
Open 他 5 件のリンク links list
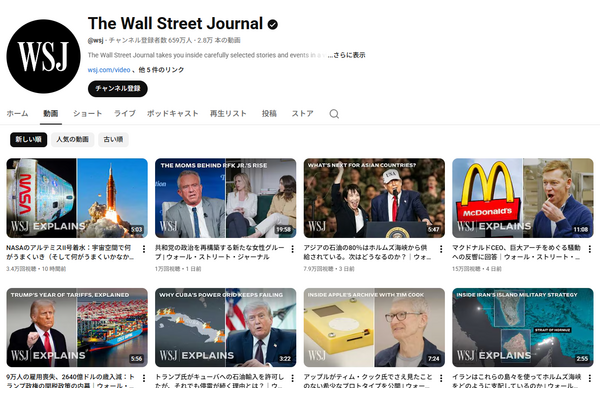(161, 70)
